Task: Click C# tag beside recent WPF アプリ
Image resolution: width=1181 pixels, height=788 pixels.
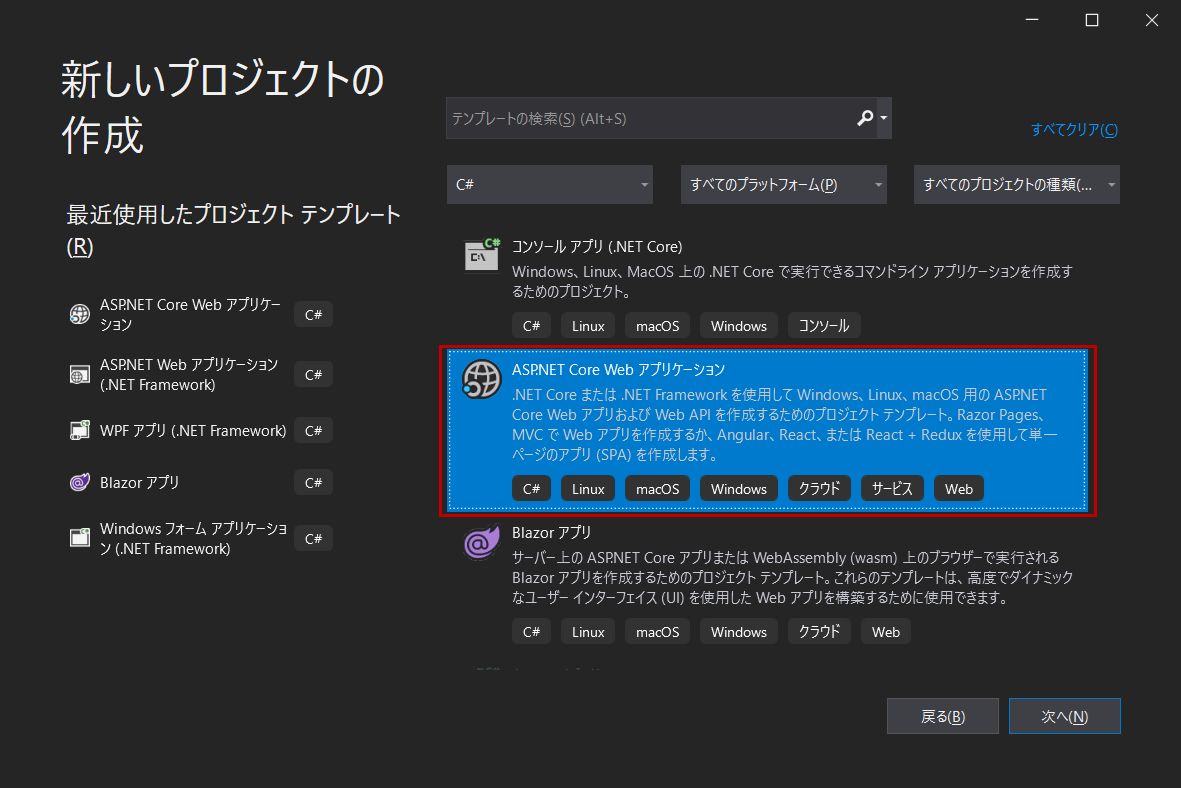Action: coord(313,430)
